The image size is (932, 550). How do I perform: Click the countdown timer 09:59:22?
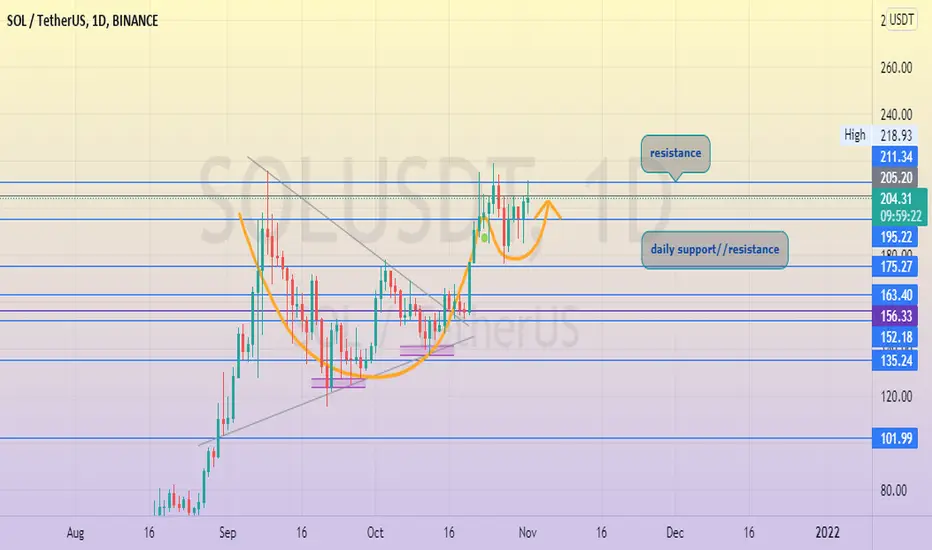click(x=900, y=216)
